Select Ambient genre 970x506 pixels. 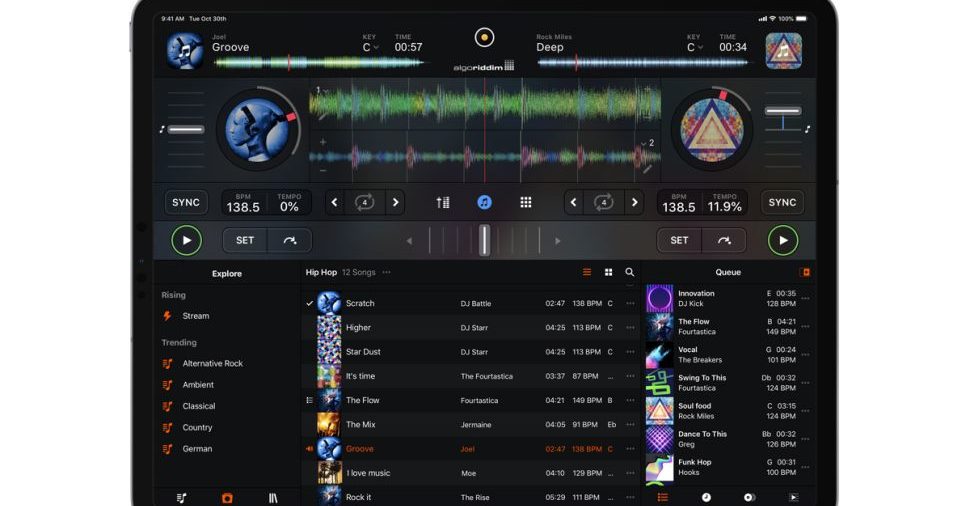pyautogui.click(x=198, y=385)
